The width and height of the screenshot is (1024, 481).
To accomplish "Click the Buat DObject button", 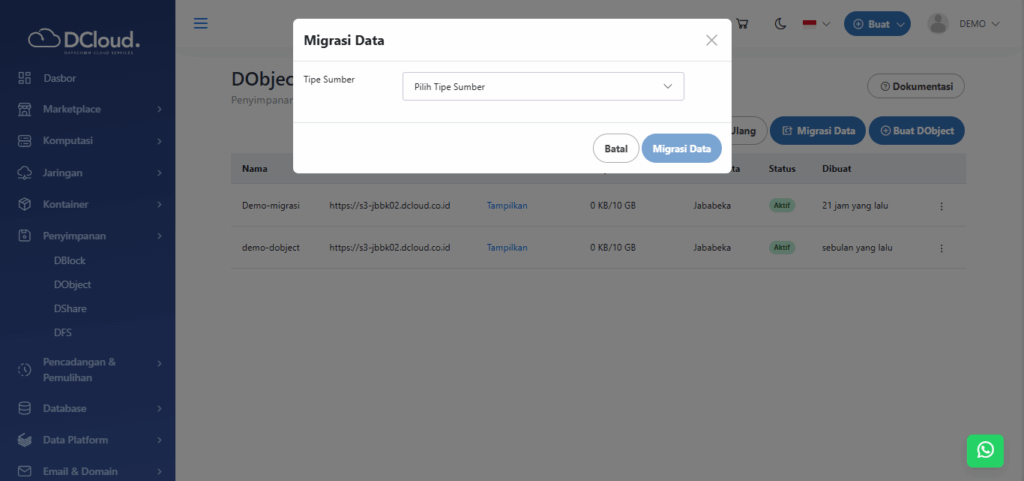I will click(916, 130).
